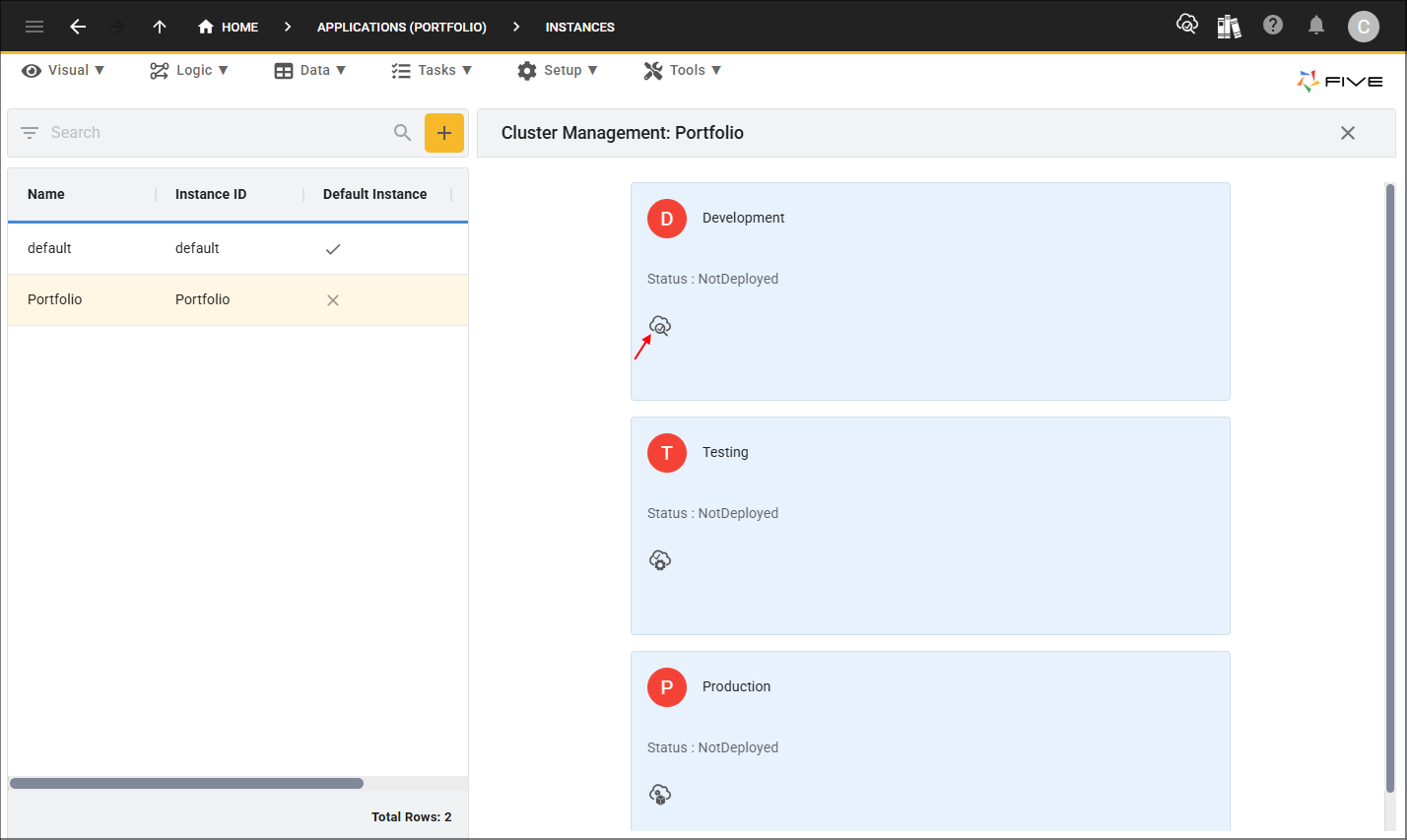Expand the Data menu

click(x=310, y=70)
